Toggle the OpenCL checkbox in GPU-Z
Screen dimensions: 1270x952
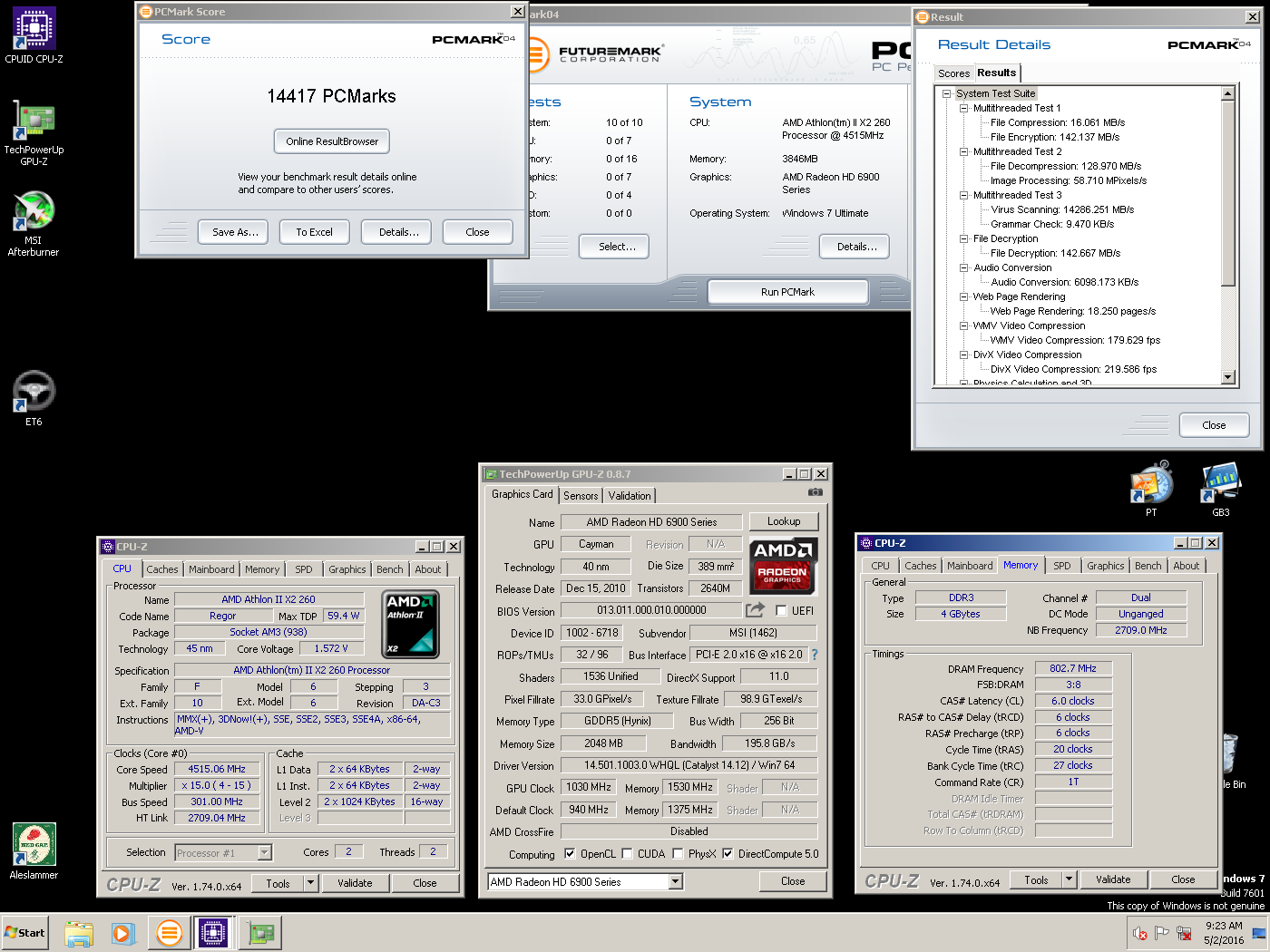570,854
